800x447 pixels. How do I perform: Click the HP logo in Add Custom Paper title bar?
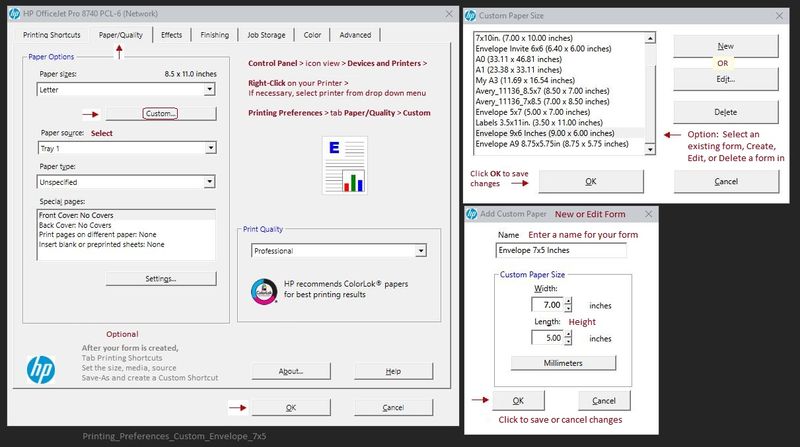pos(472,214)
